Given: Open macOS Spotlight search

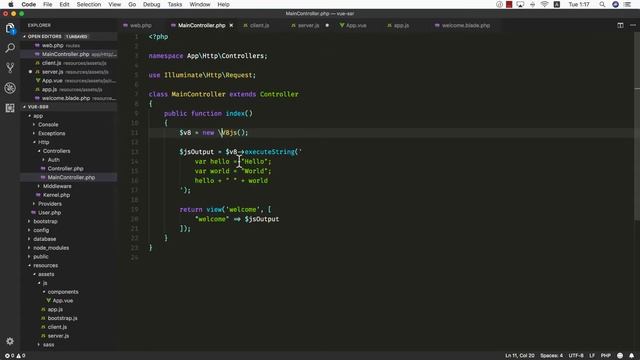Looking at the screenshot, I should 602,4.
